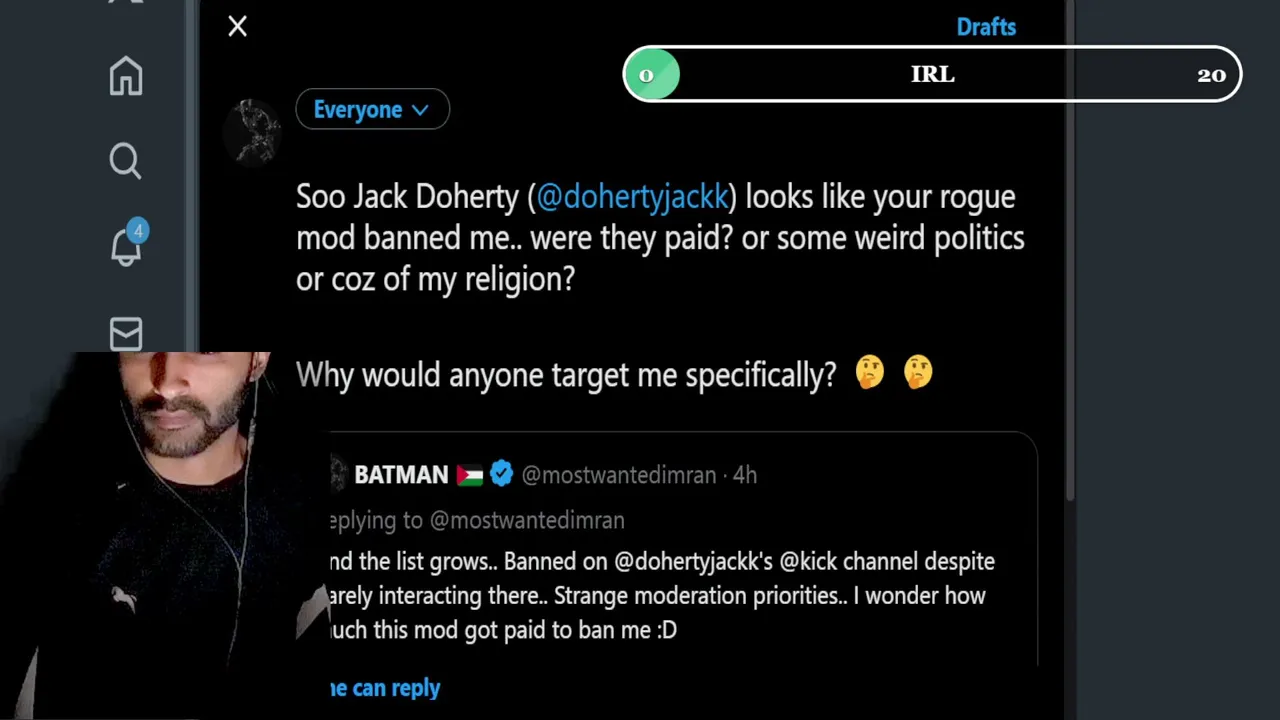Click the compose dialog scrollbar
The height and width of the screenshot is (720, 1280).
[1069, 250]
